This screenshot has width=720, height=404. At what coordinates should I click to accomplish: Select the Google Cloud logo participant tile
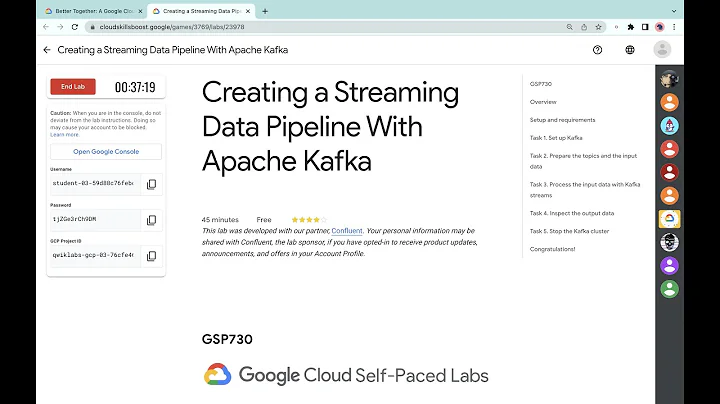tap(669, 219)
